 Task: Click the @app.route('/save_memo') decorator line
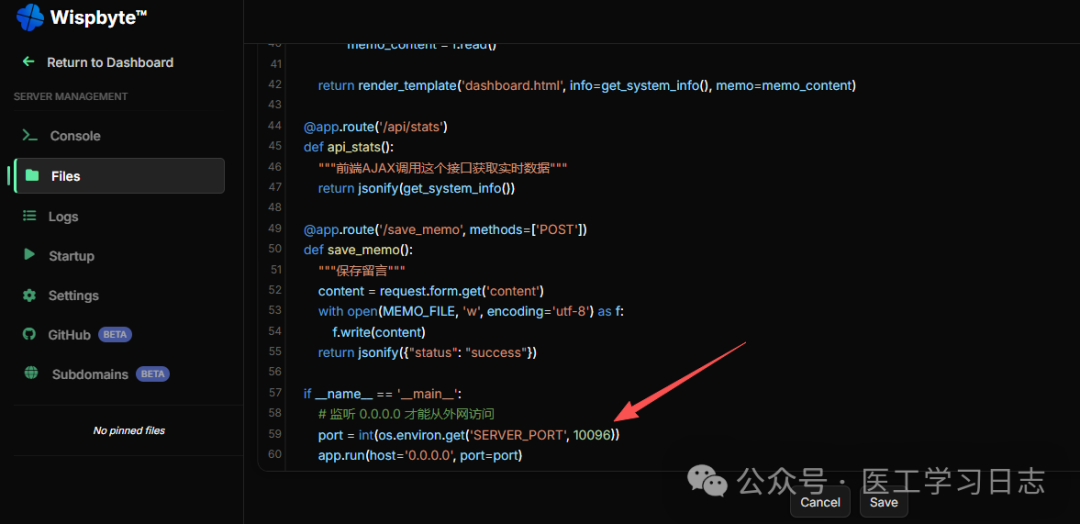[x=445, y=229]
